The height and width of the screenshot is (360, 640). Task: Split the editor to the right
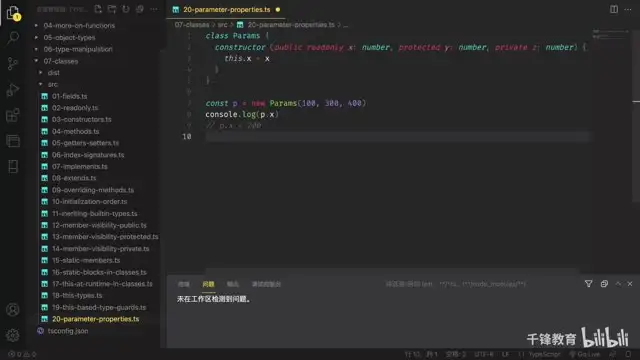pyautogui.click(x=614, y=9)
